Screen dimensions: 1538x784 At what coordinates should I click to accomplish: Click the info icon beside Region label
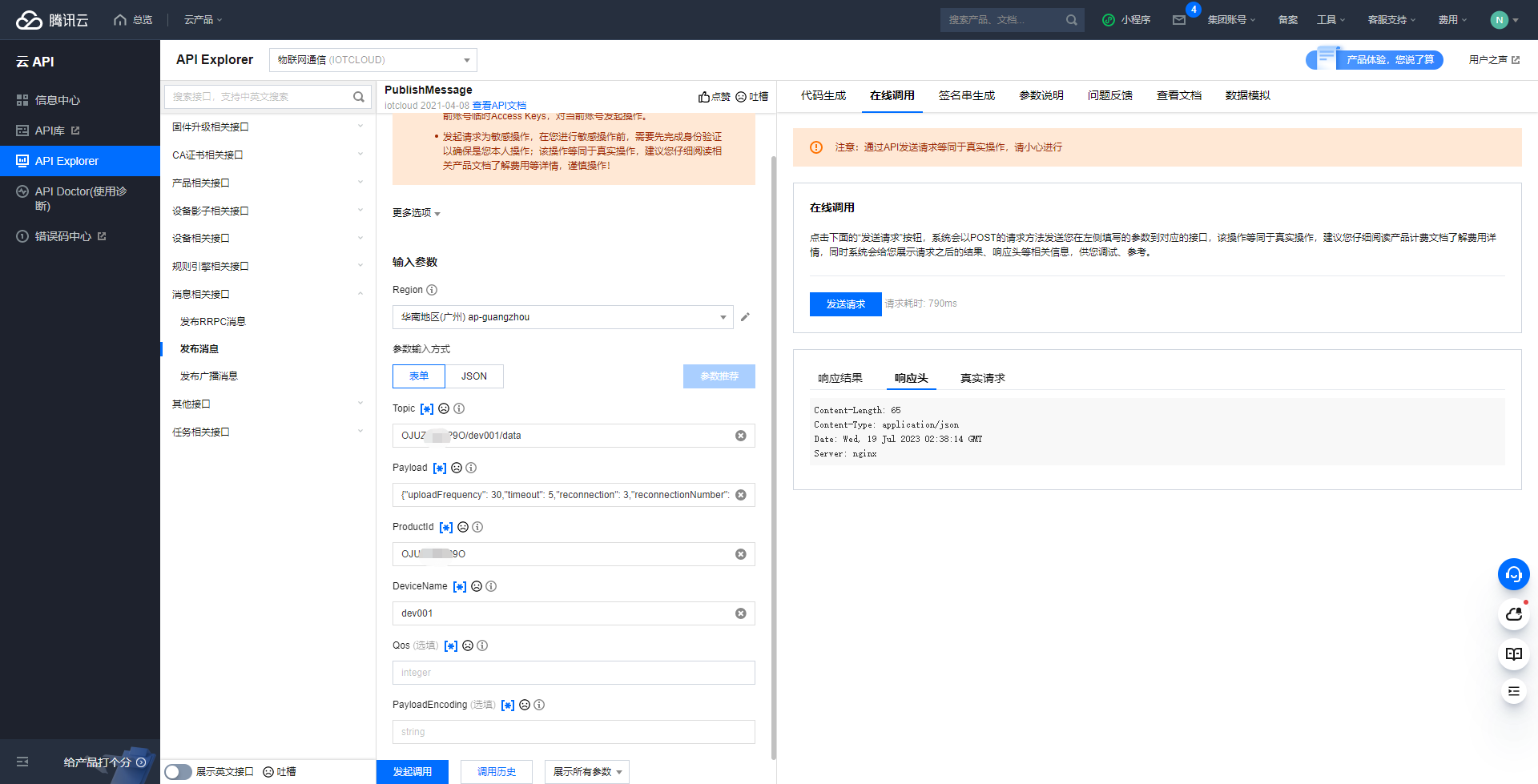pos(432,290)
